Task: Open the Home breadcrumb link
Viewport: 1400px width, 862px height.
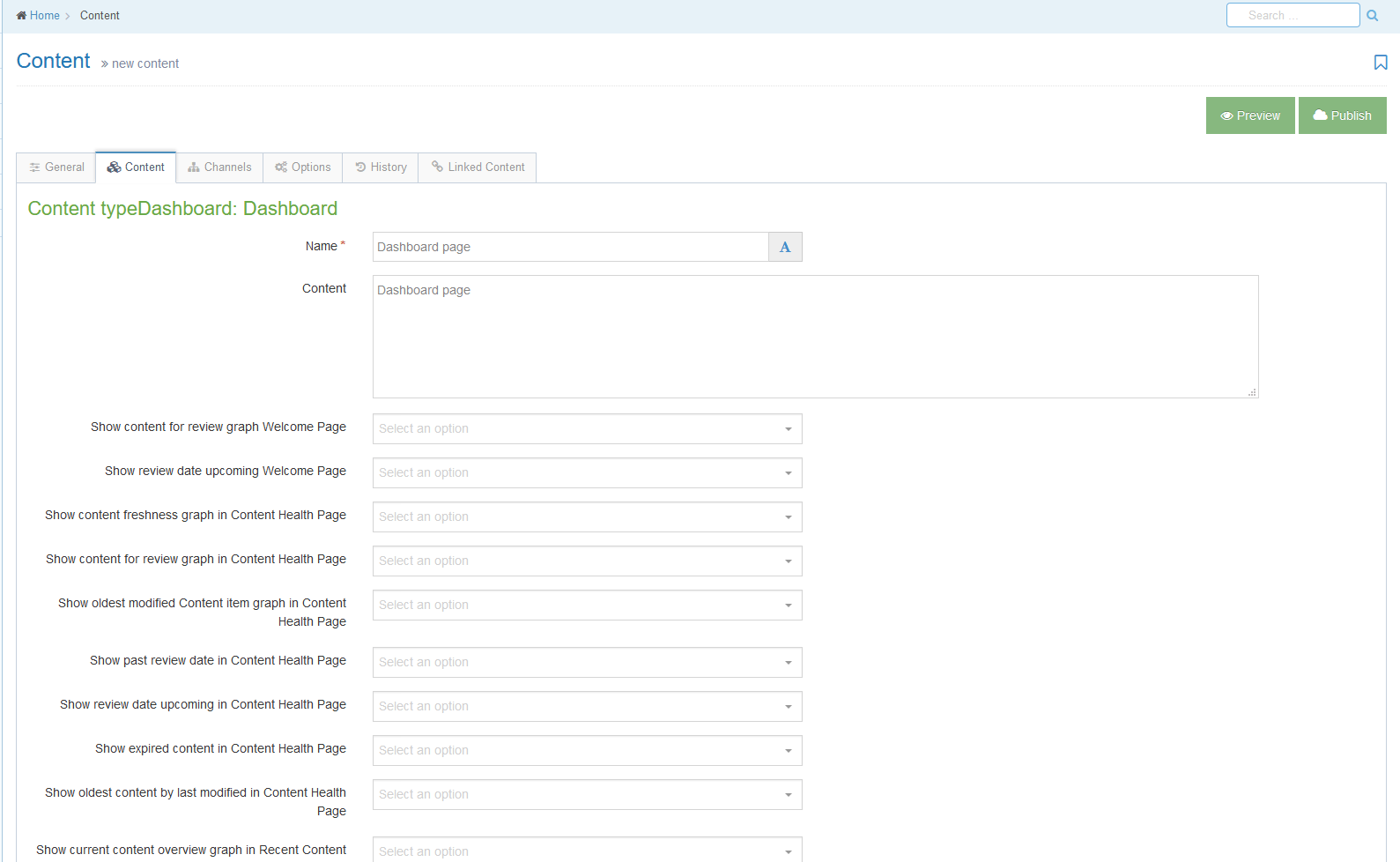Action: (44, 15)
